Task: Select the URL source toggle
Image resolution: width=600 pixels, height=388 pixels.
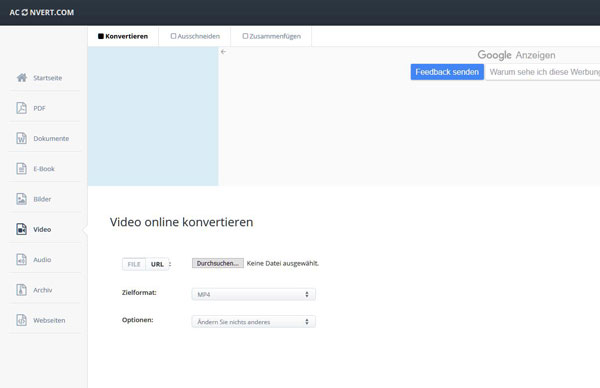Action: (157, 264)
